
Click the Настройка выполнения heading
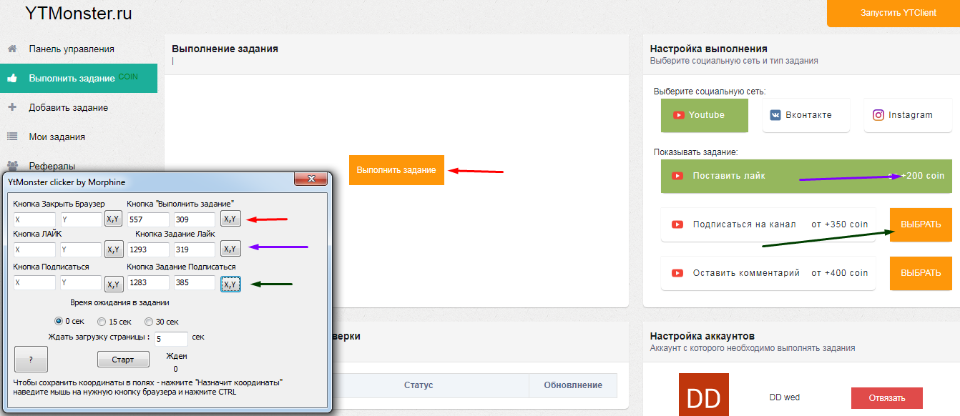(x=708, y=48)
